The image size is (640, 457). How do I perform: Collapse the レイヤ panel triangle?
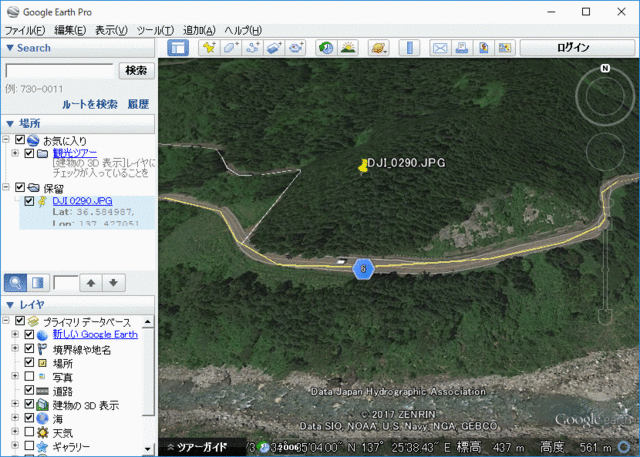pos(10,305)
